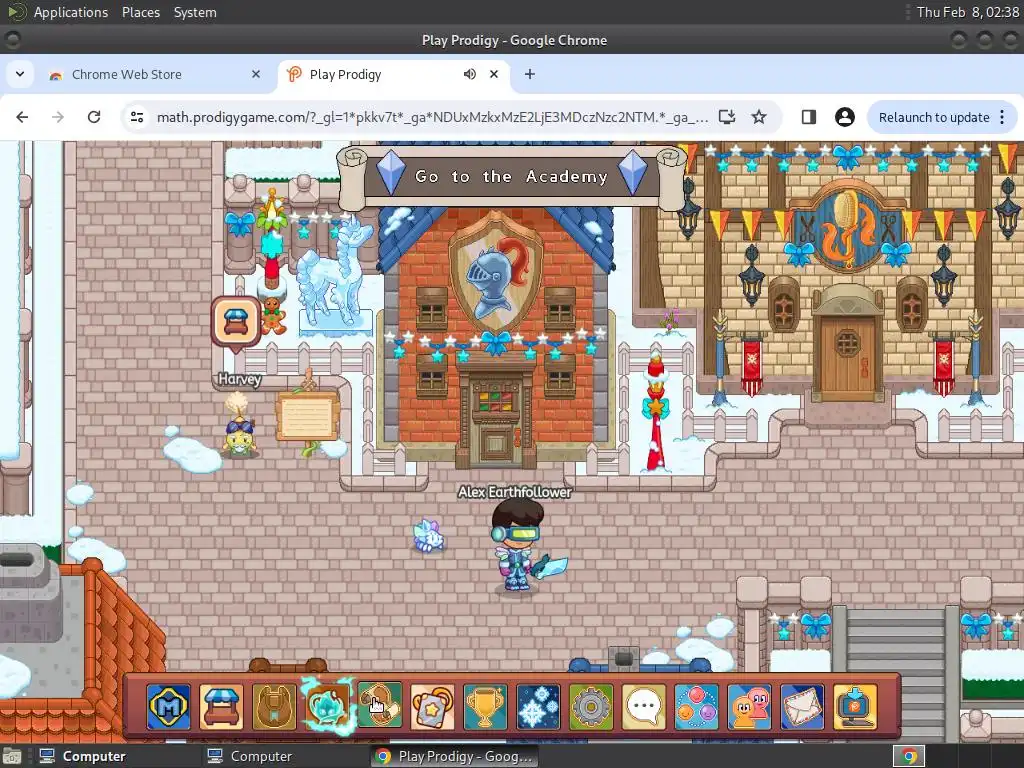Open the map scroll icon in toolbar

pyautogui.click(x=380, y=704)
